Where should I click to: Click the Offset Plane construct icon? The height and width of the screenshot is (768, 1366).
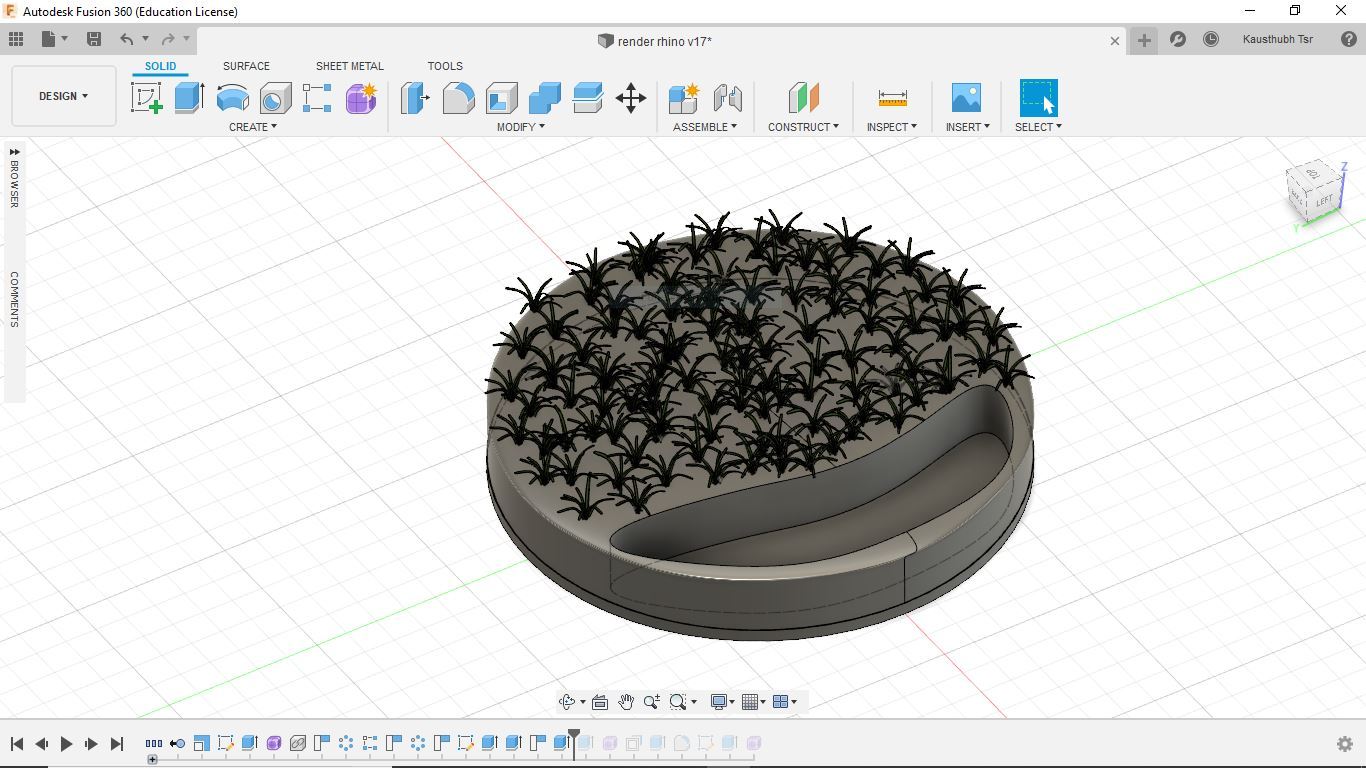click(x=803, y=98)
